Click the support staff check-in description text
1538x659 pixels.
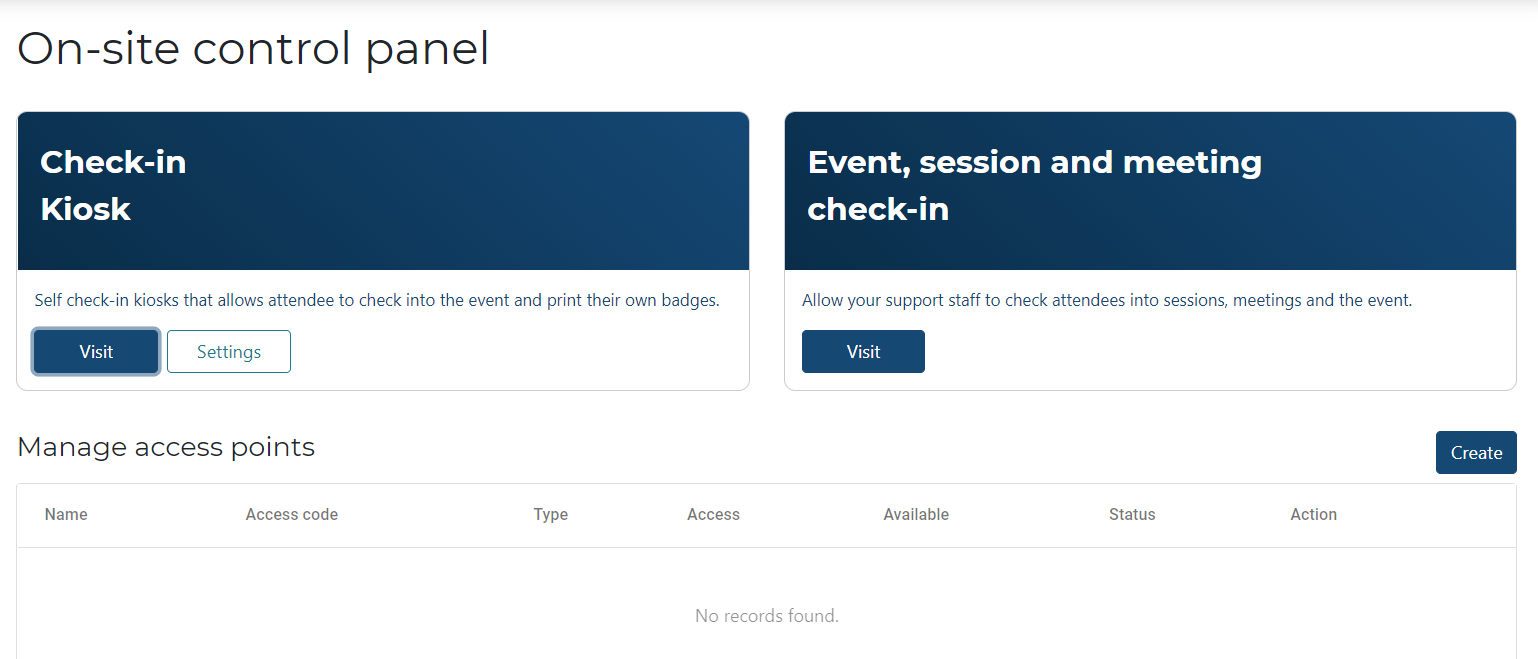coord(1107,300)
